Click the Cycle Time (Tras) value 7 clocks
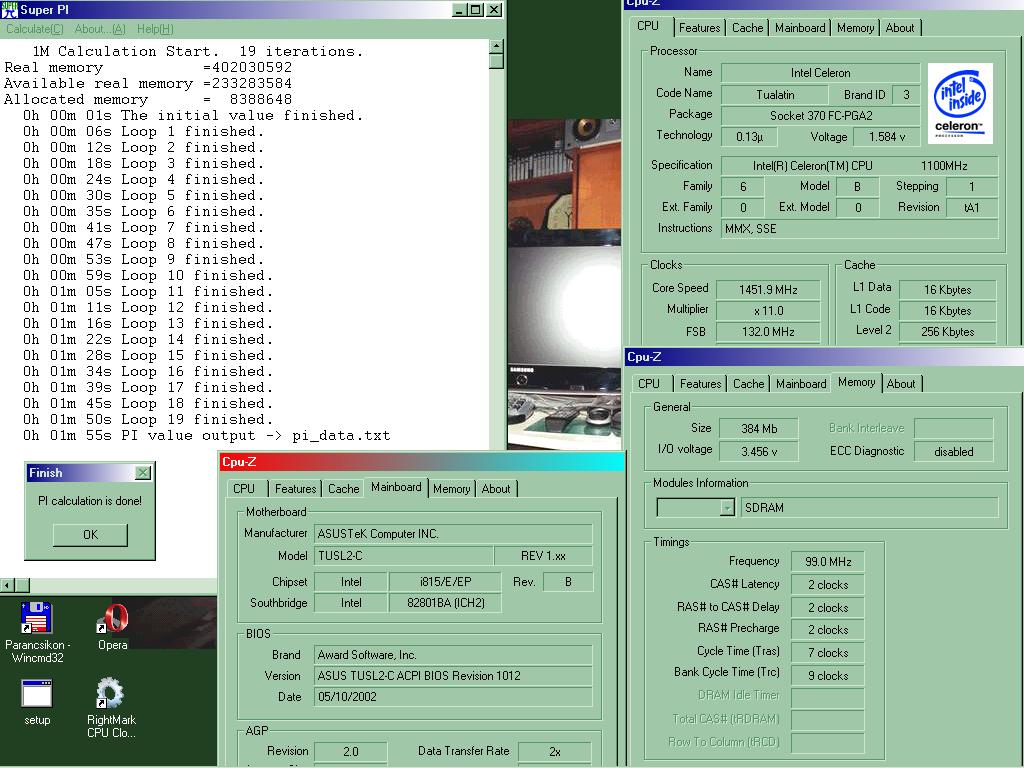Image resolution: width=1024 pixels, height=768 pixels. (827, 652)
